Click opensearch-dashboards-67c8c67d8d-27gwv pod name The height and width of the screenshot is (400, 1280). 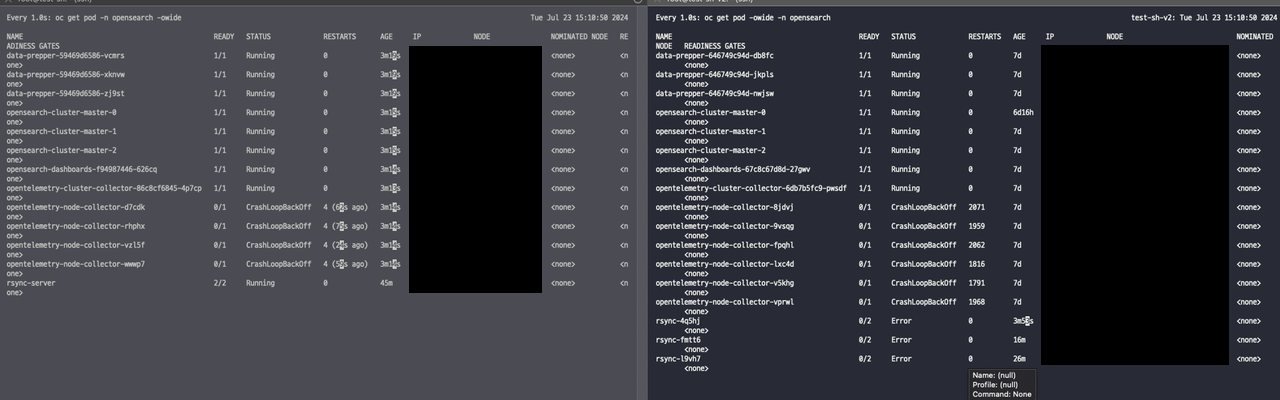coord(733,170)
